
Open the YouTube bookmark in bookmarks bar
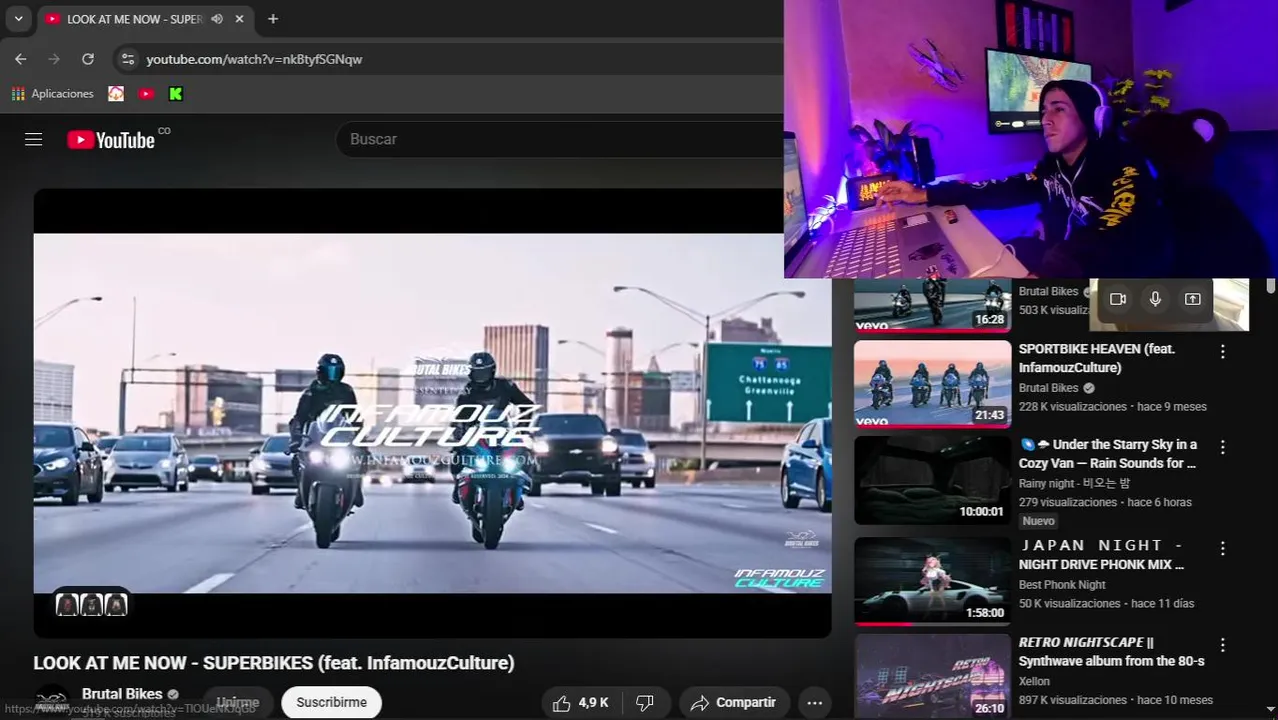pos(147,93)
